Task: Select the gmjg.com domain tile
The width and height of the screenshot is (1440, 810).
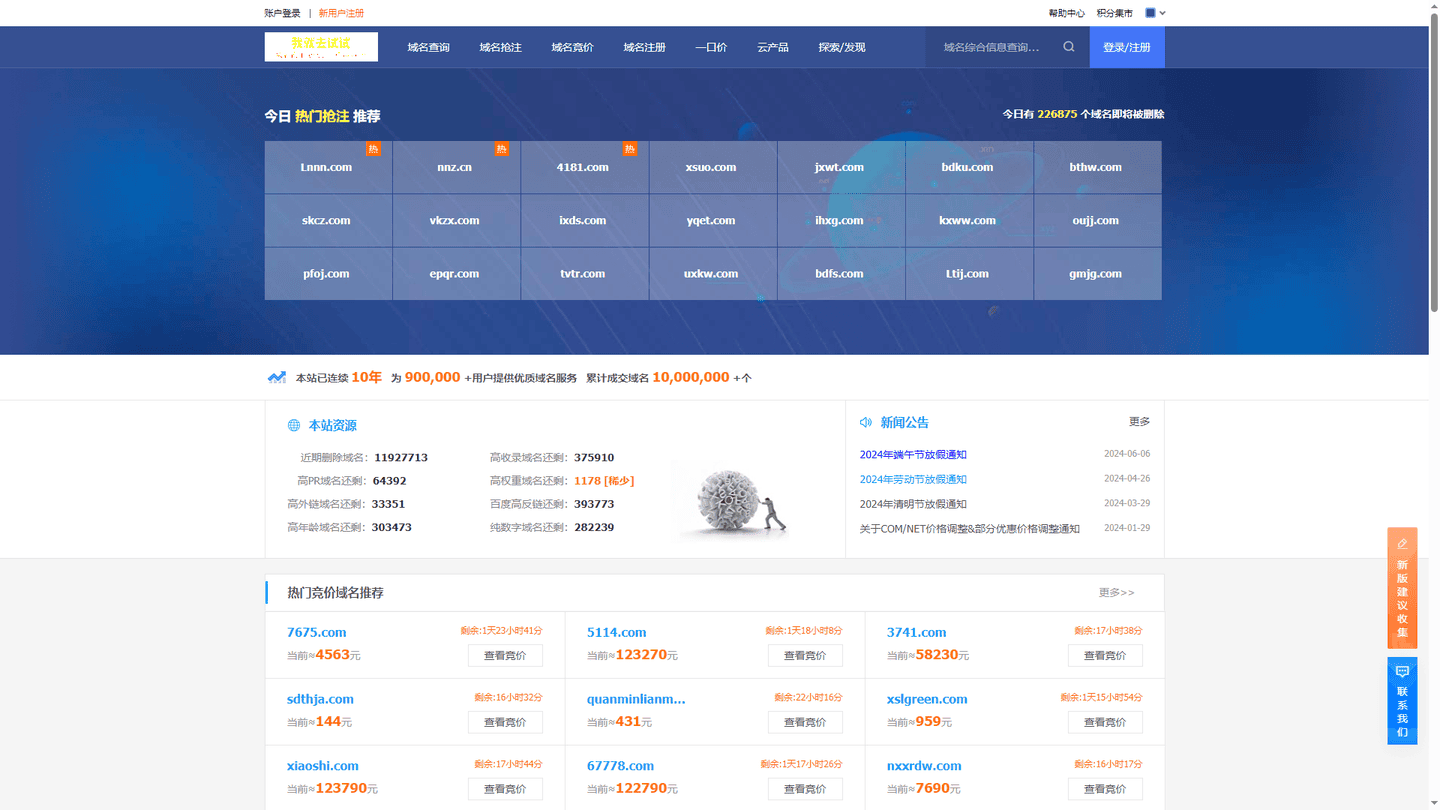Action: [1097, 273]
